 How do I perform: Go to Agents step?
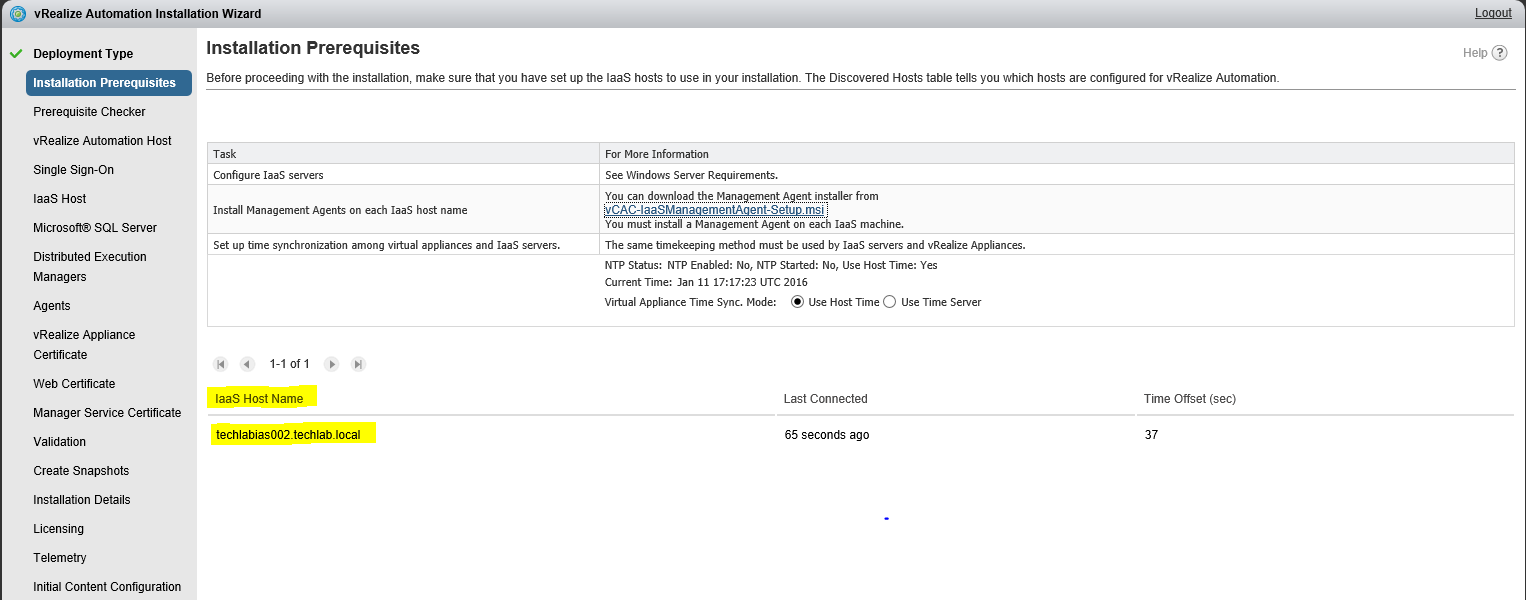[52, 306]
